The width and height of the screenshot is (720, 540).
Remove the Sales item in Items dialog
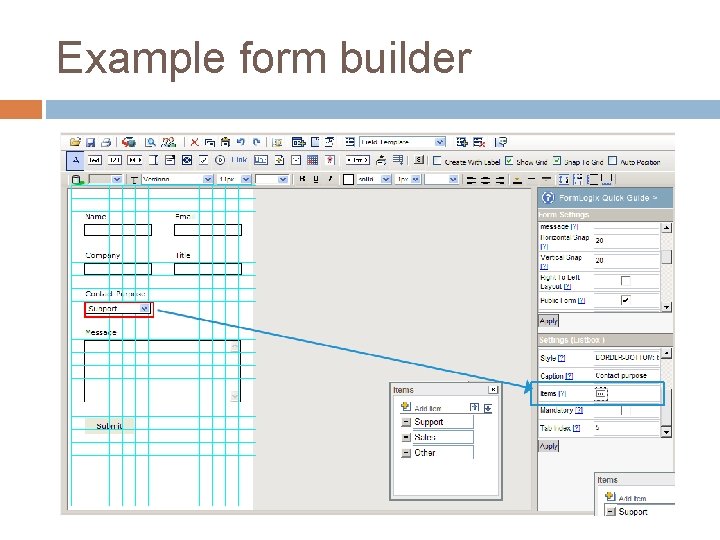click(406, 438)
